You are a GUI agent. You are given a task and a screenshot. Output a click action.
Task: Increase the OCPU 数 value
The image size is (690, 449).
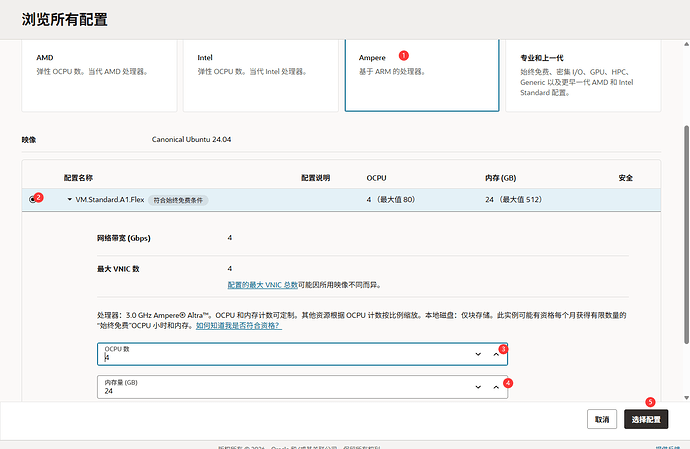coord(496,354)
